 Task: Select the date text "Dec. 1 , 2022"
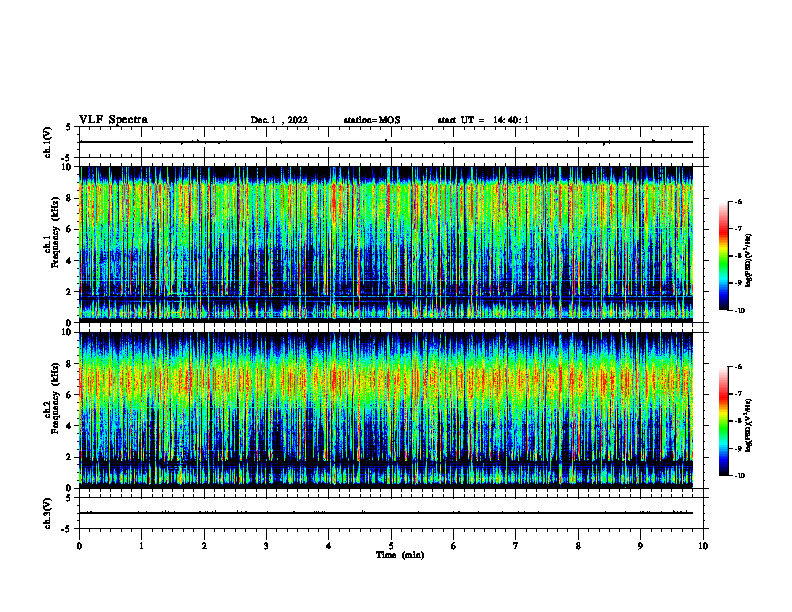[279, 120]
